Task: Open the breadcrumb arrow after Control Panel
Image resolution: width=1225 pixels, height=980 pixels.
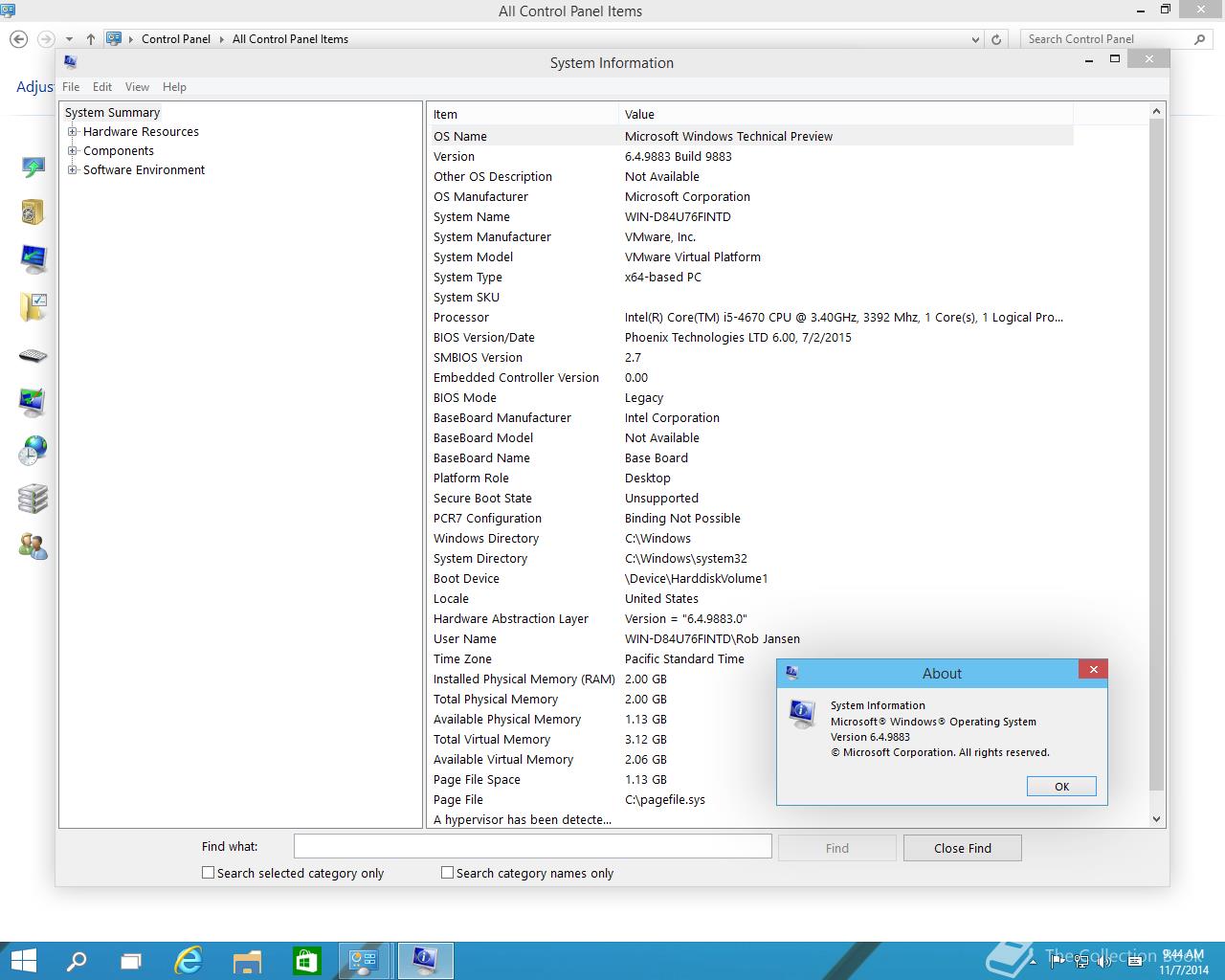Action: point(221,39)
